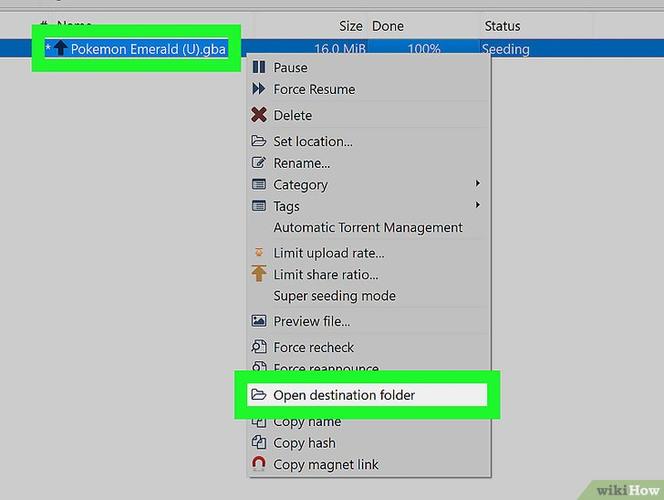Viewport: 664px width, 500px height.
Task: Select Copy name entry
Action: (x=368, y=422)
